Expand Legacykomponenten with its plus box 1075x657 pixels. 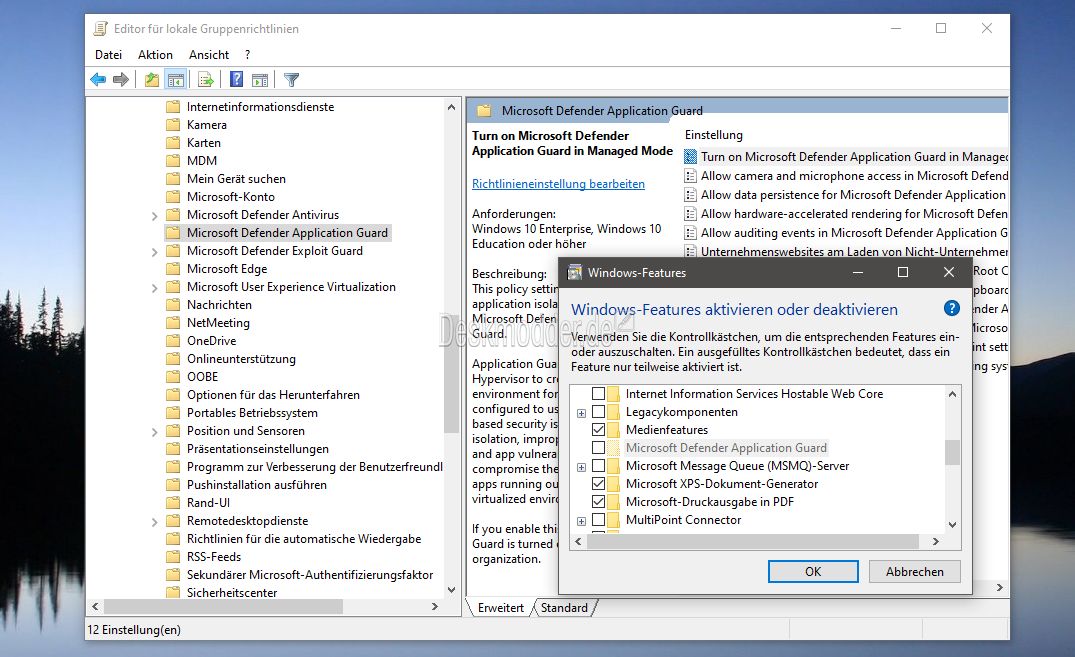point(581,414)
